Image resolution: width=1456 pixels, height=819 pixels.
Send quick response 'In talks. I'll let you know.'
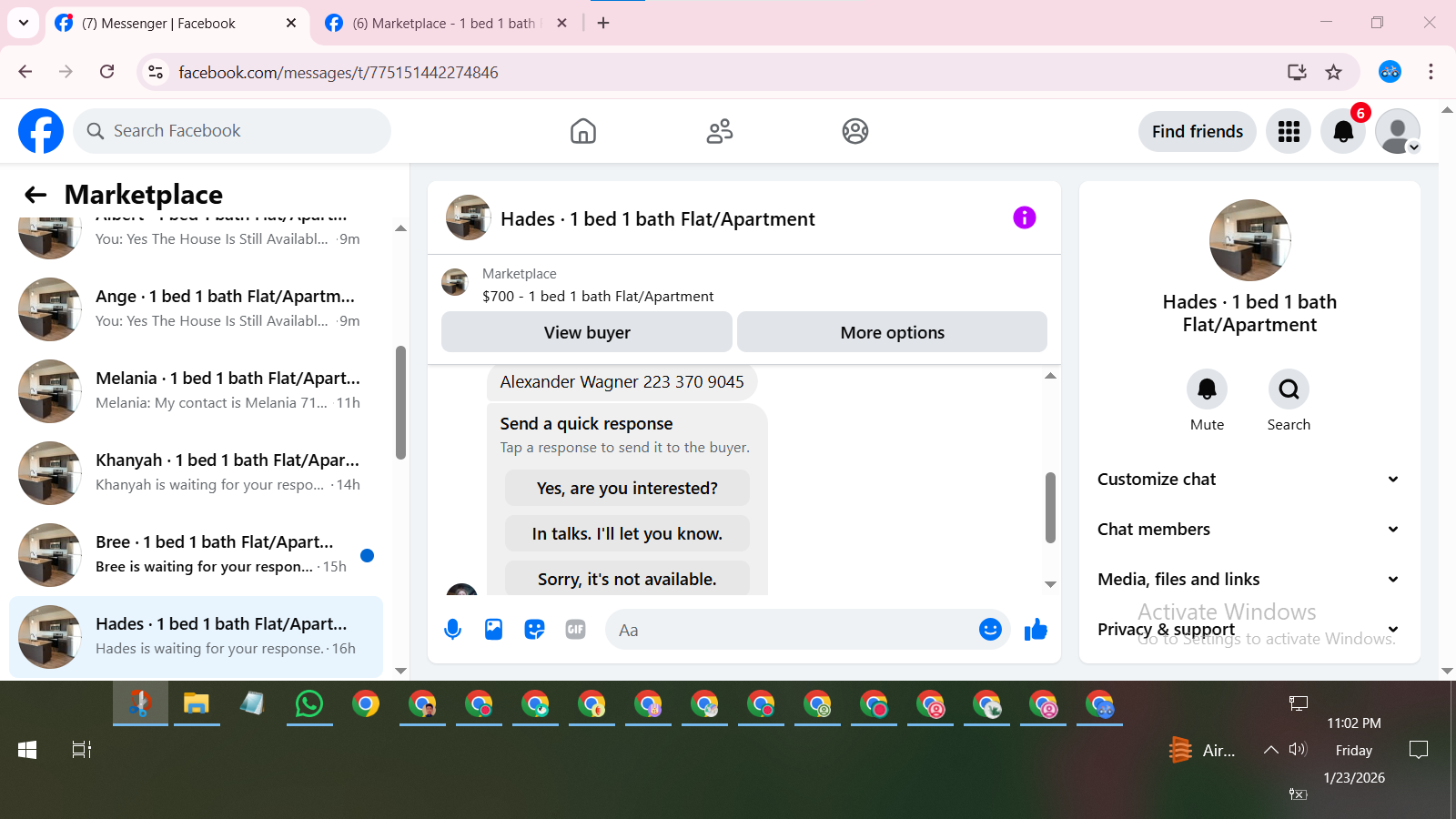pyautogui.click(x=627, y=533)
